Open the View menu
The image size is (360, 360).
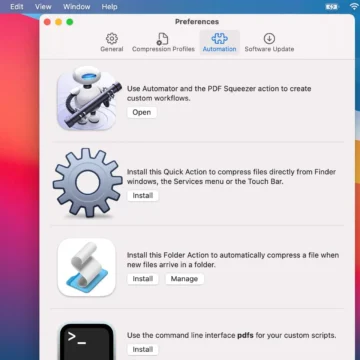(43, 7)
